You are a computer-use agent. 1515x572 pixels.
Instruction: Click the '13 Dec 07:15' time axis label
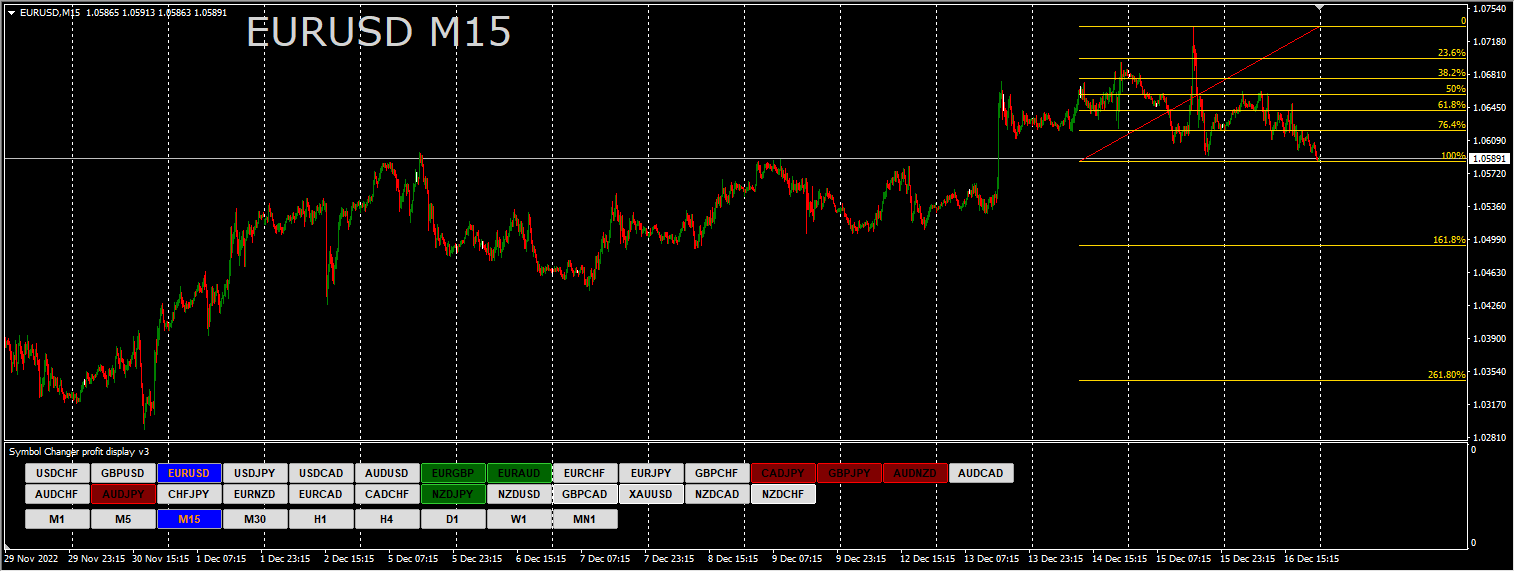[x=992, y=559]
